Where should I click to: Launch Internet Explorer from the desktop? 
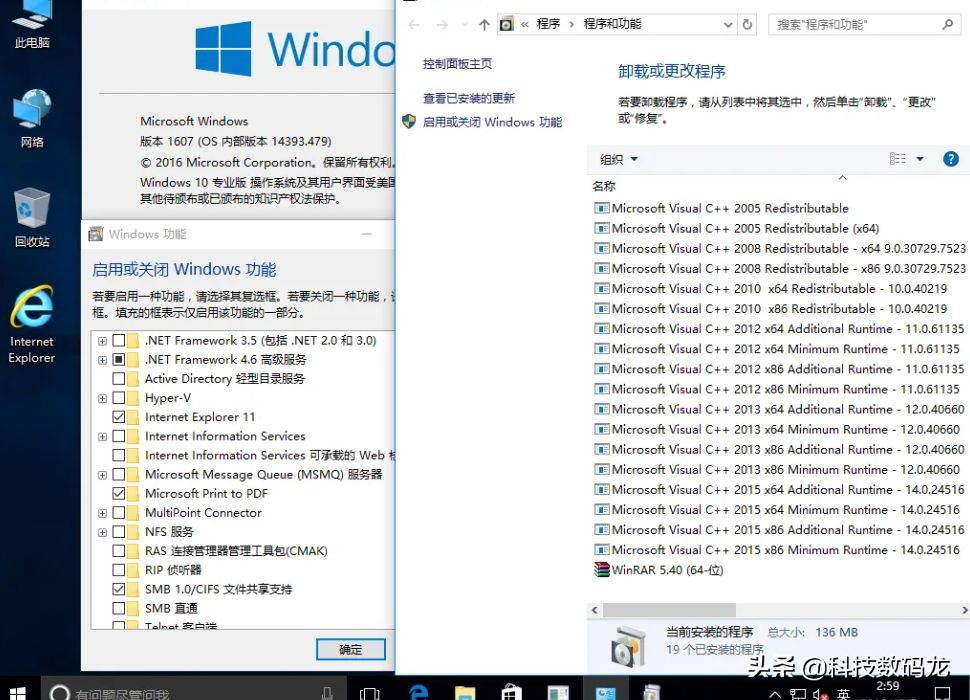(32, 324)
